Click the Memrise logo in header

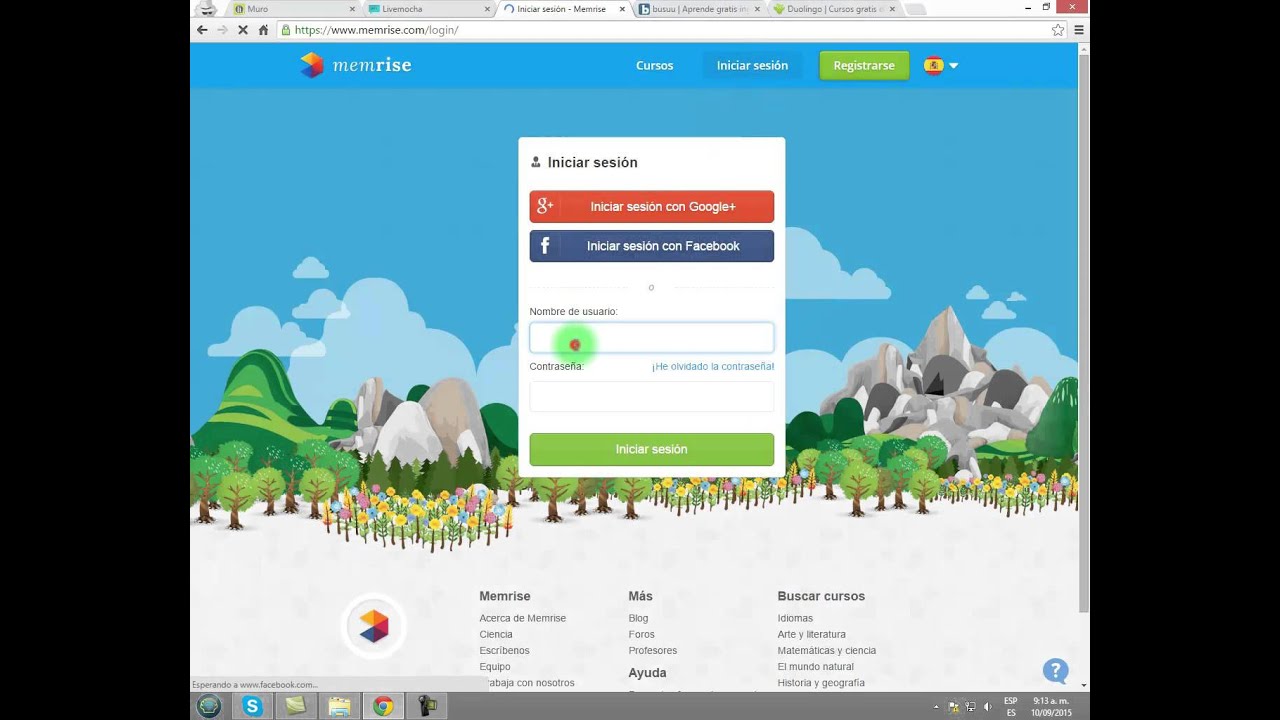(356, 65)
